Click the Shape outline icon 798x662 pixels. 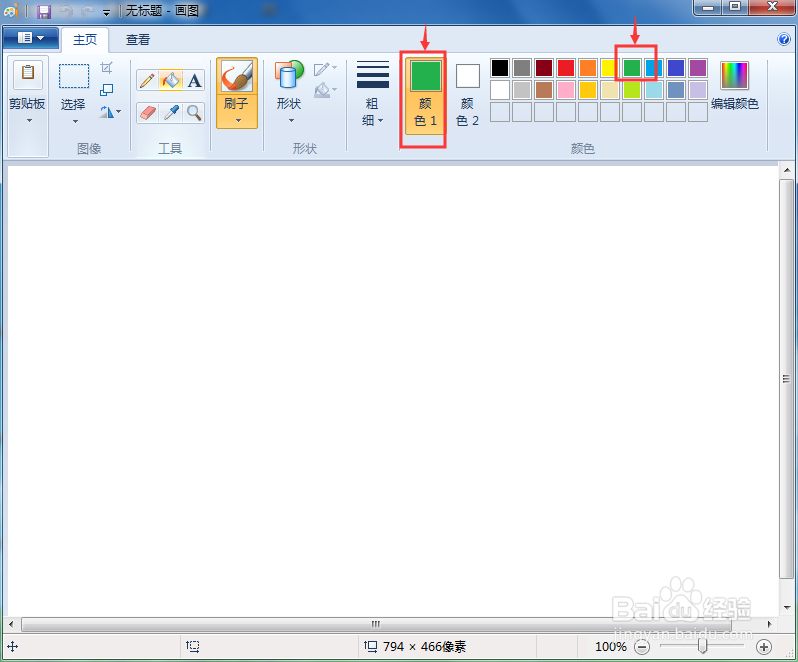click(322, 69)
